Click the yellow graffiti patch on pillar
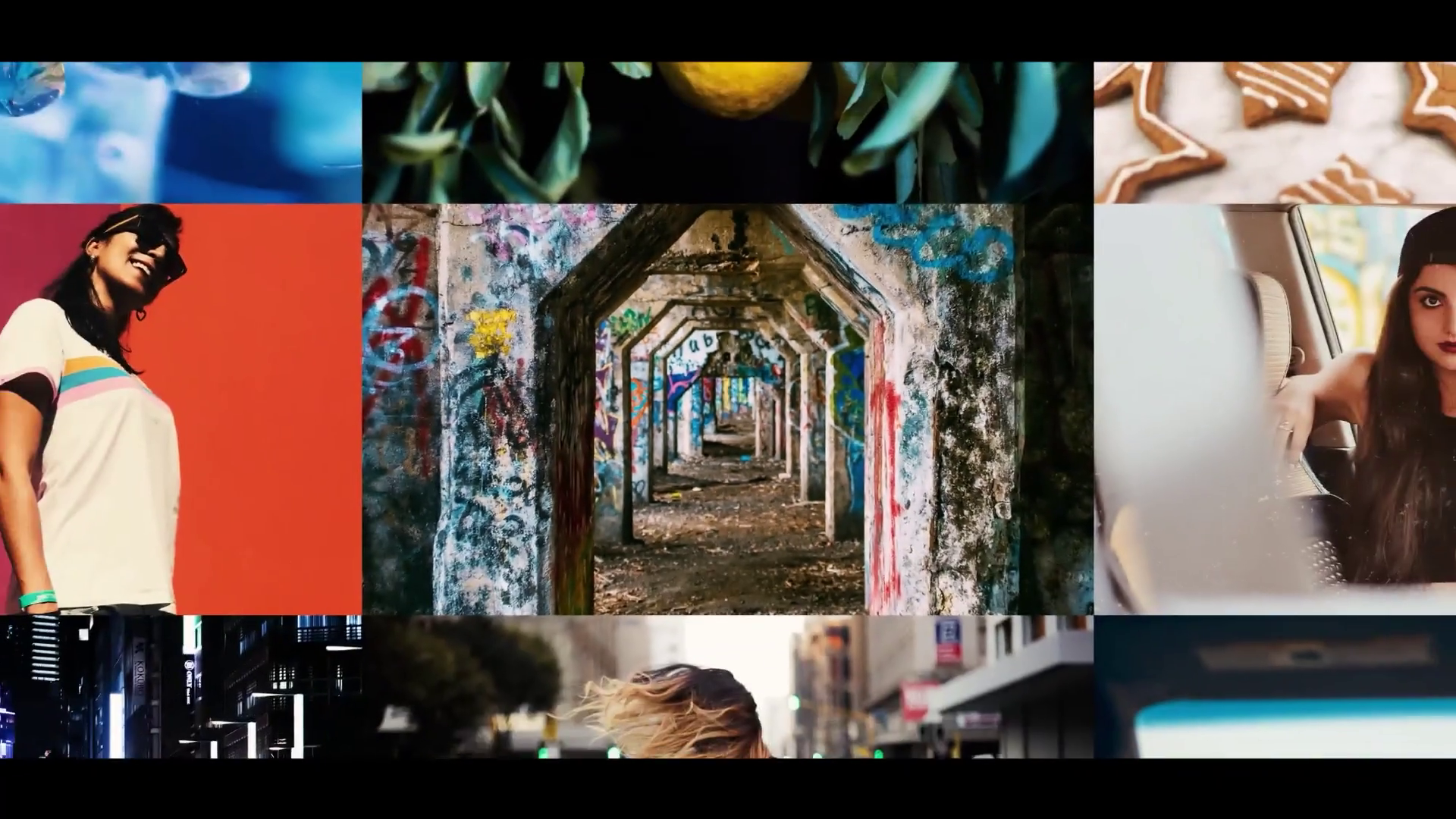Image resolution: width=1456 pixels, height=819 pixels. [491, 332]
